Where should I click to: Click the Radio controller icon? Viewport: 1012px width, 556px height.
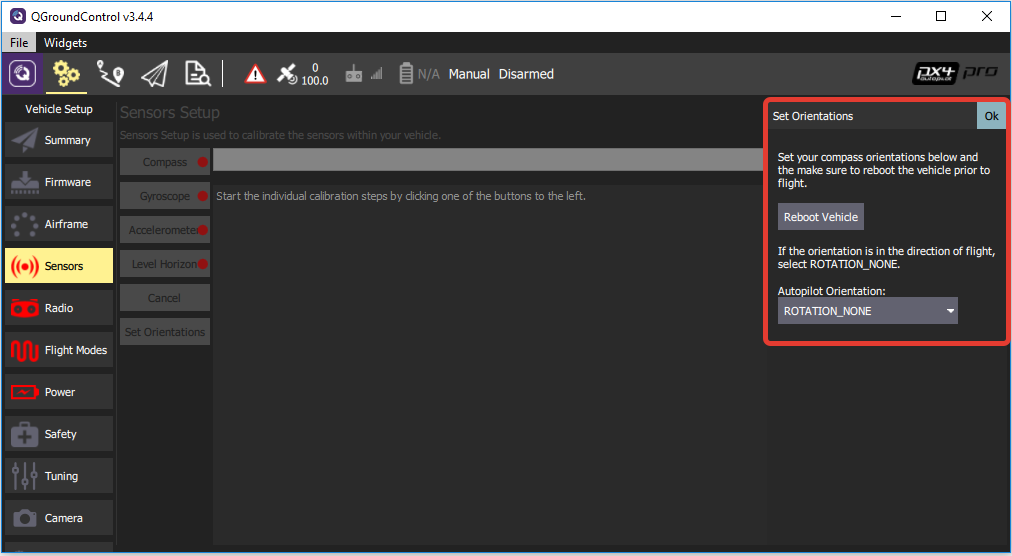click(x=25, y=308)
